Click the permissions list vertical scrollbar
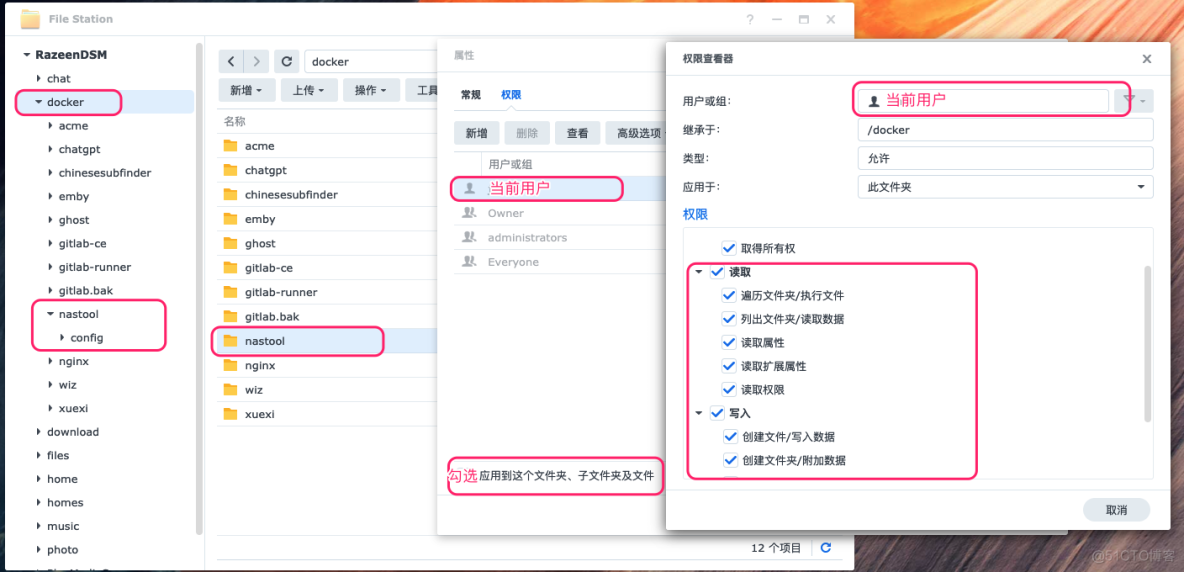1184x572 pixels. point(1148,343)
